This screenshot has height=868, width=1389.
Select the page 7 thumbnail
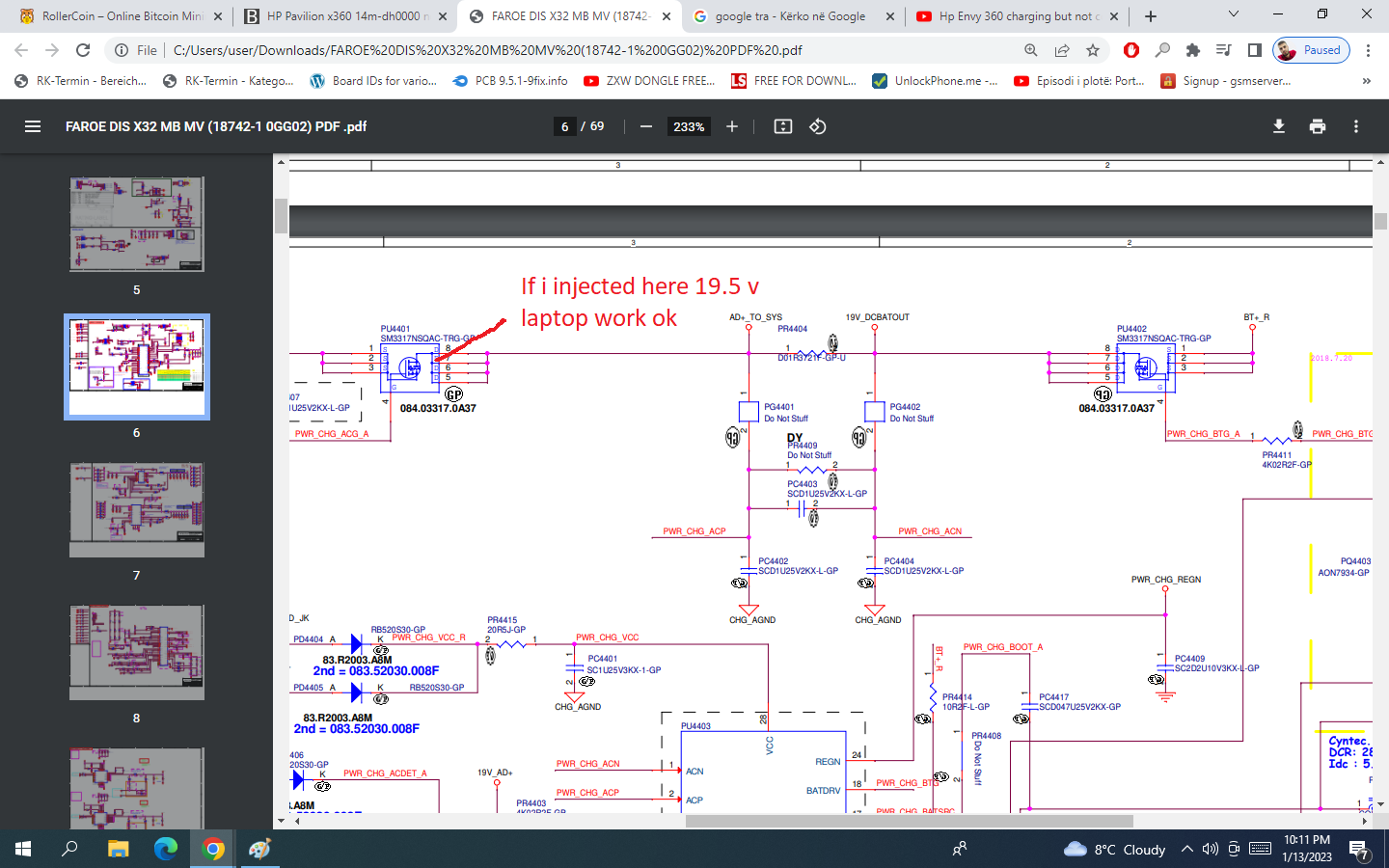click(137, 509)
